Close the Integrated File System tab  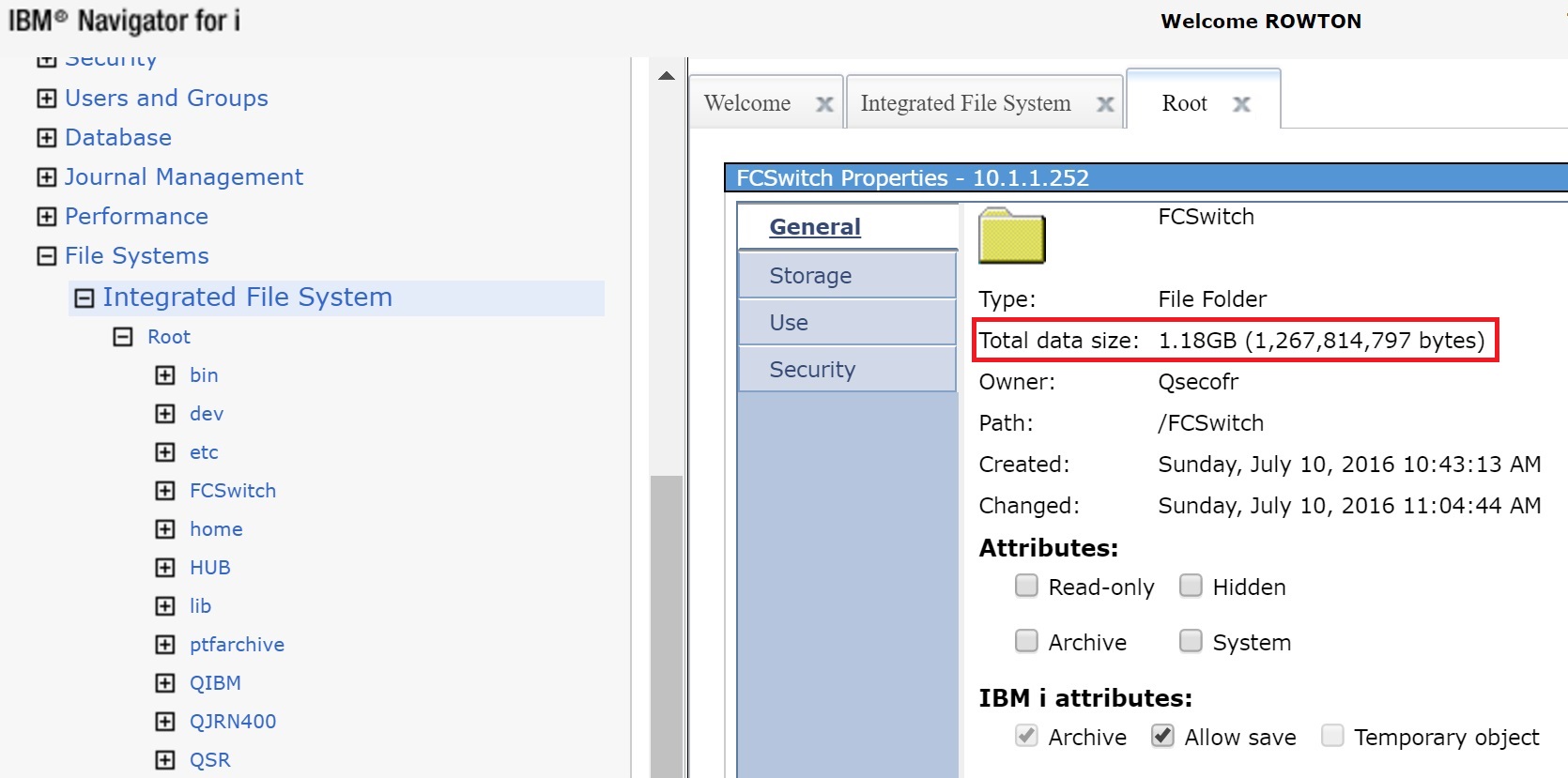tap(1105, 104)
